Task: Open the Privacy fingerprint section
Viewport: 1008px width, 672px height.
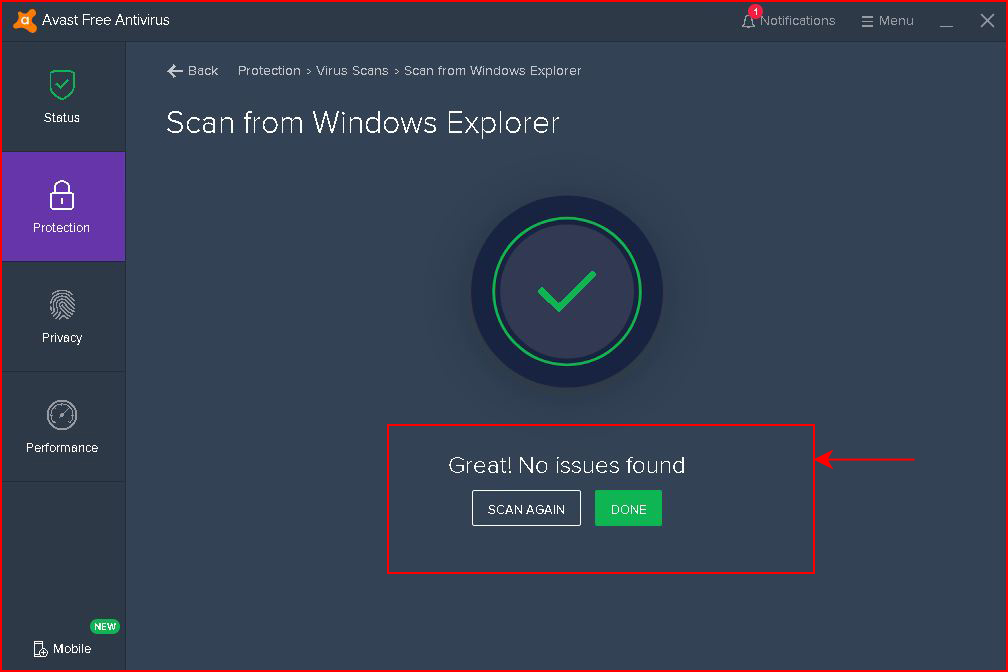Action: (62, 316)
